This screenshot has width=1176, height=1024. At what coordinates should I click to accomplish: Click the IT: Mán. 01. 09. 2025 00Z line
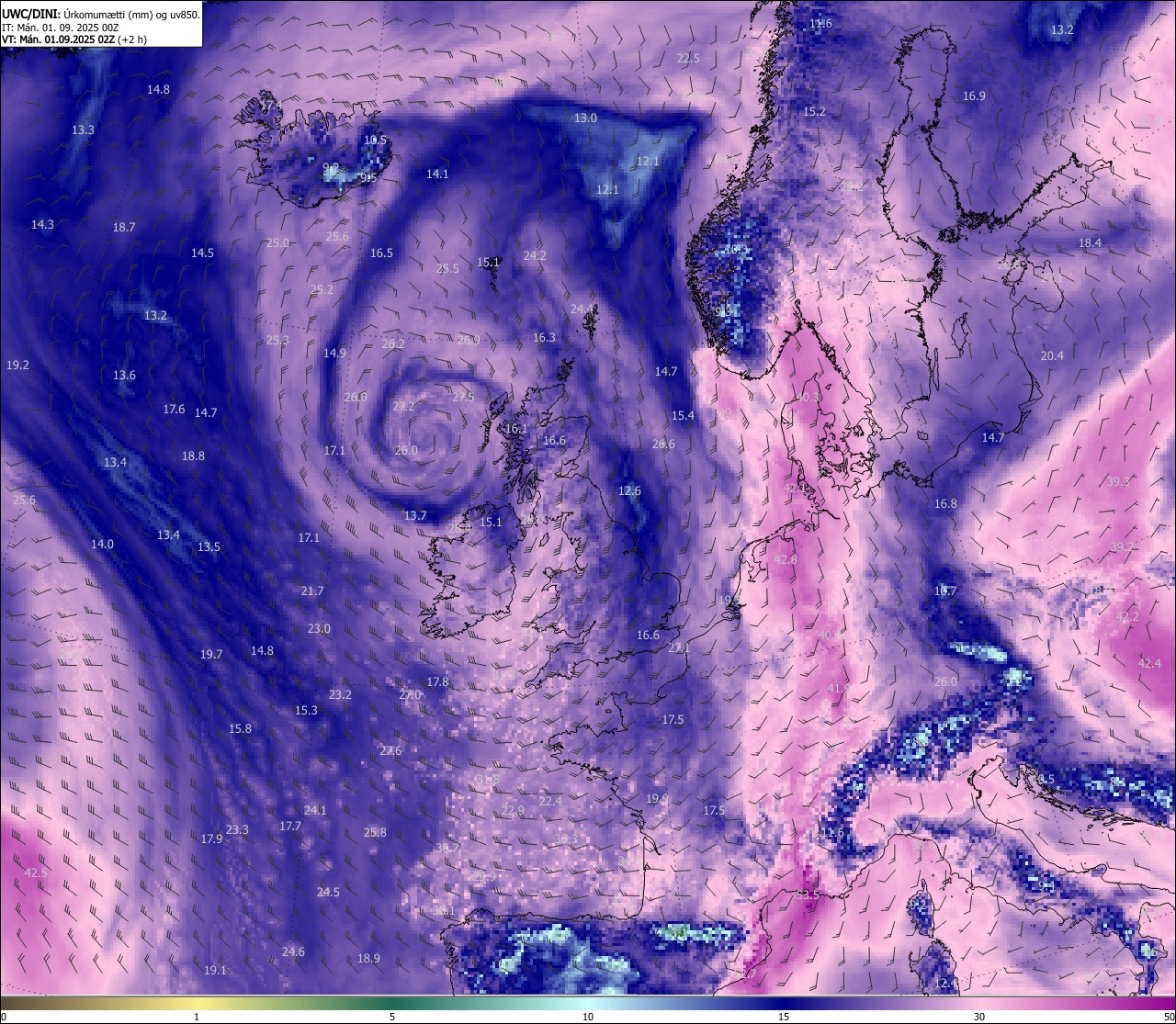tap(62, 28)
